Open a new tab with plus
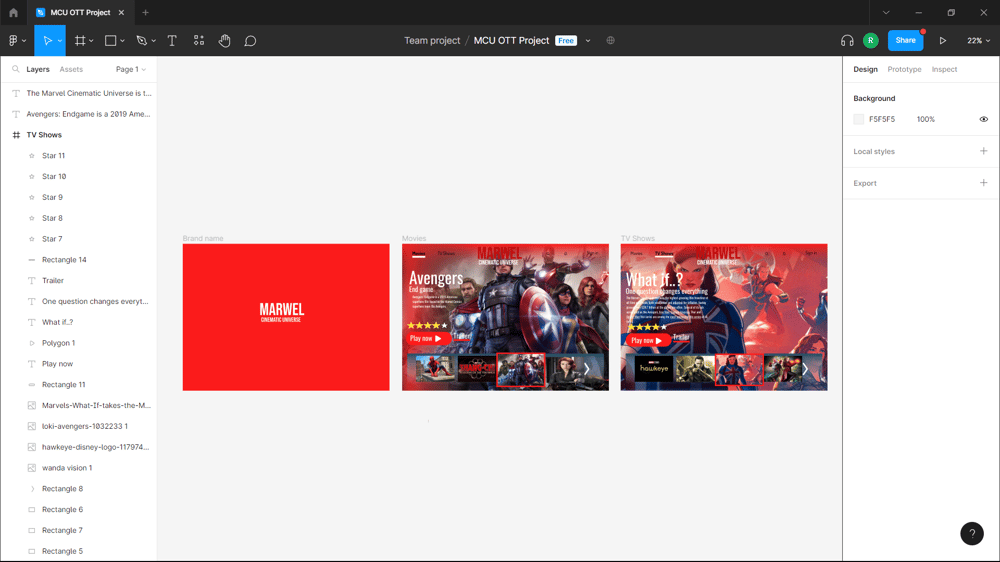The width and height of the screenshot is (1000, 562). tap(145, 12)
